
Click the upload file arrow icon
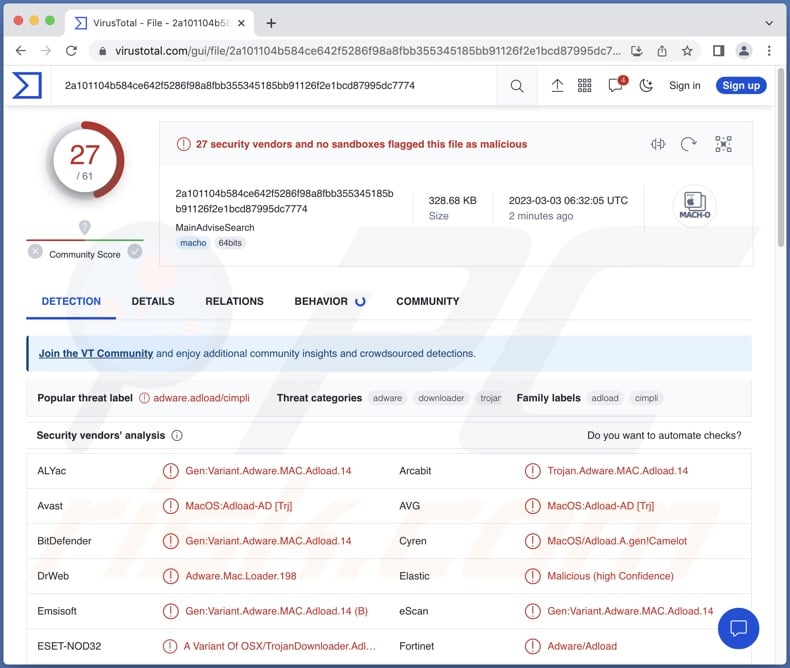pos(557,86)
